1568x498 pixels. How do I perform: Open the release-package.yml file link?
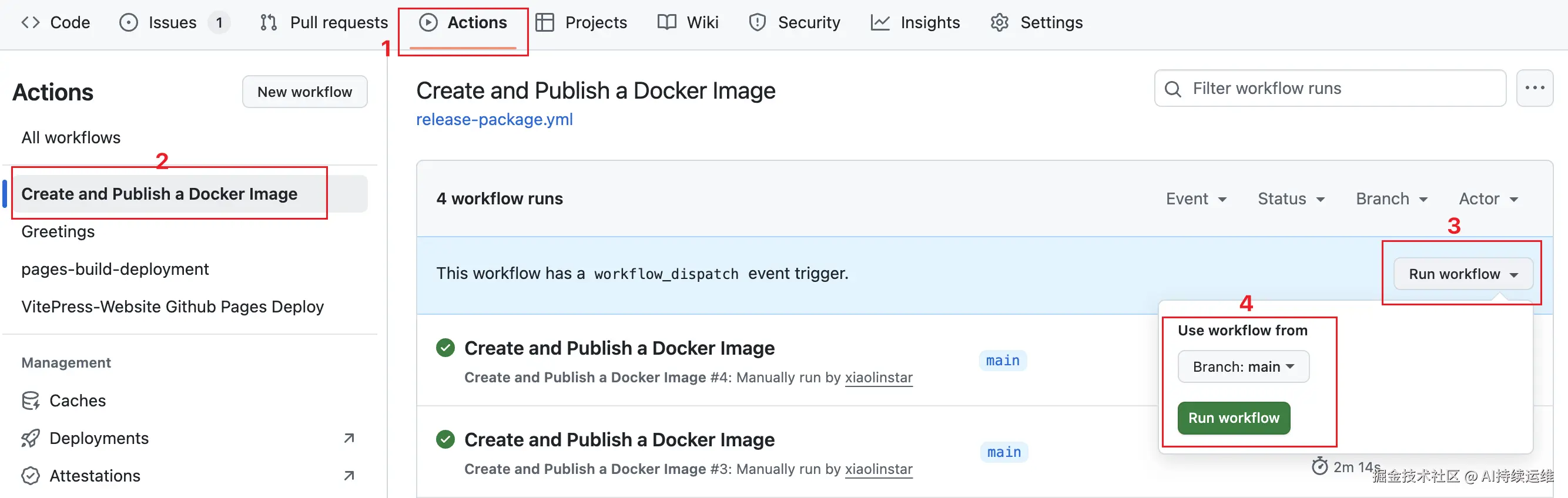pyautogui.click(x=494, y=119)
